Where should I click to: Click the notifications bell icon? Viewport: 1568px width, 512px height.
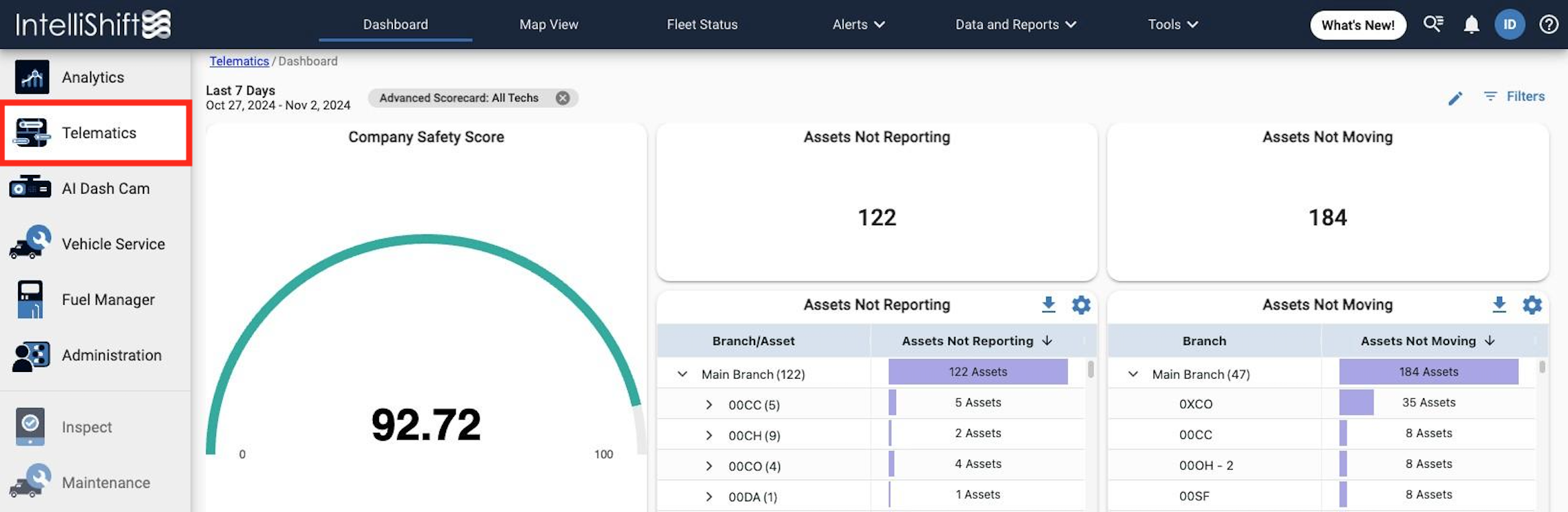pyautogui.click(x=1471, y=25)
